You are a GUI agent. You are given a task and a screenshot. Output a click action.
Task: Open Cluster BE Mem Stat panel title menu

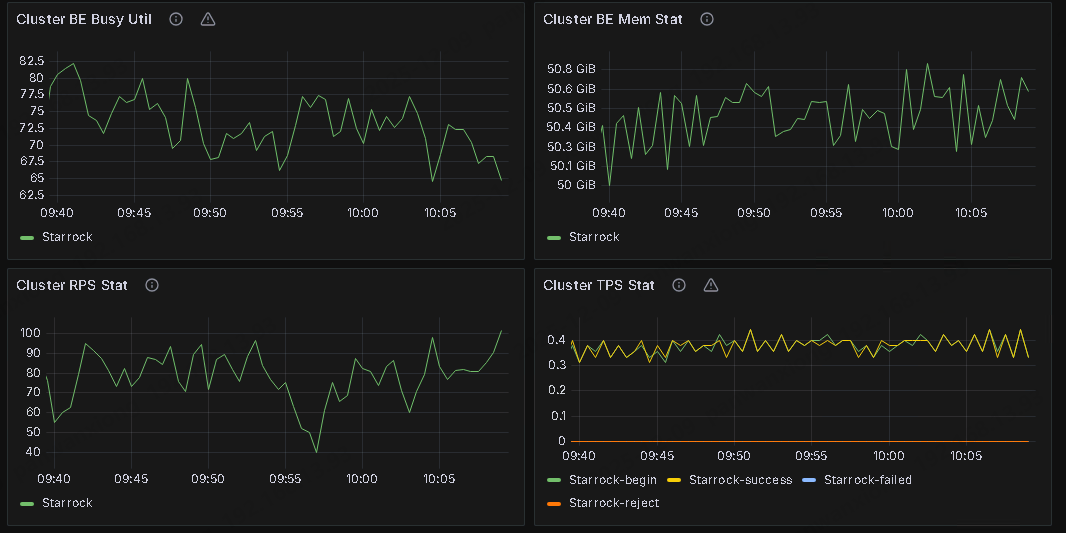click(613, 19)
